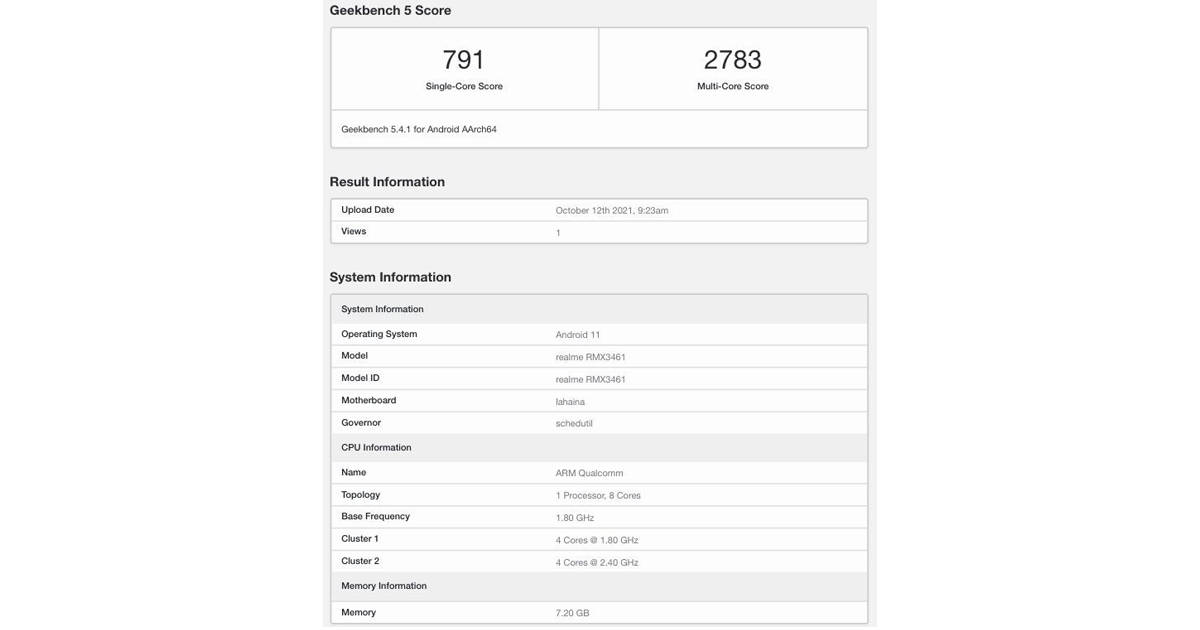
Task: Click the Views count value
Action: 557,229
